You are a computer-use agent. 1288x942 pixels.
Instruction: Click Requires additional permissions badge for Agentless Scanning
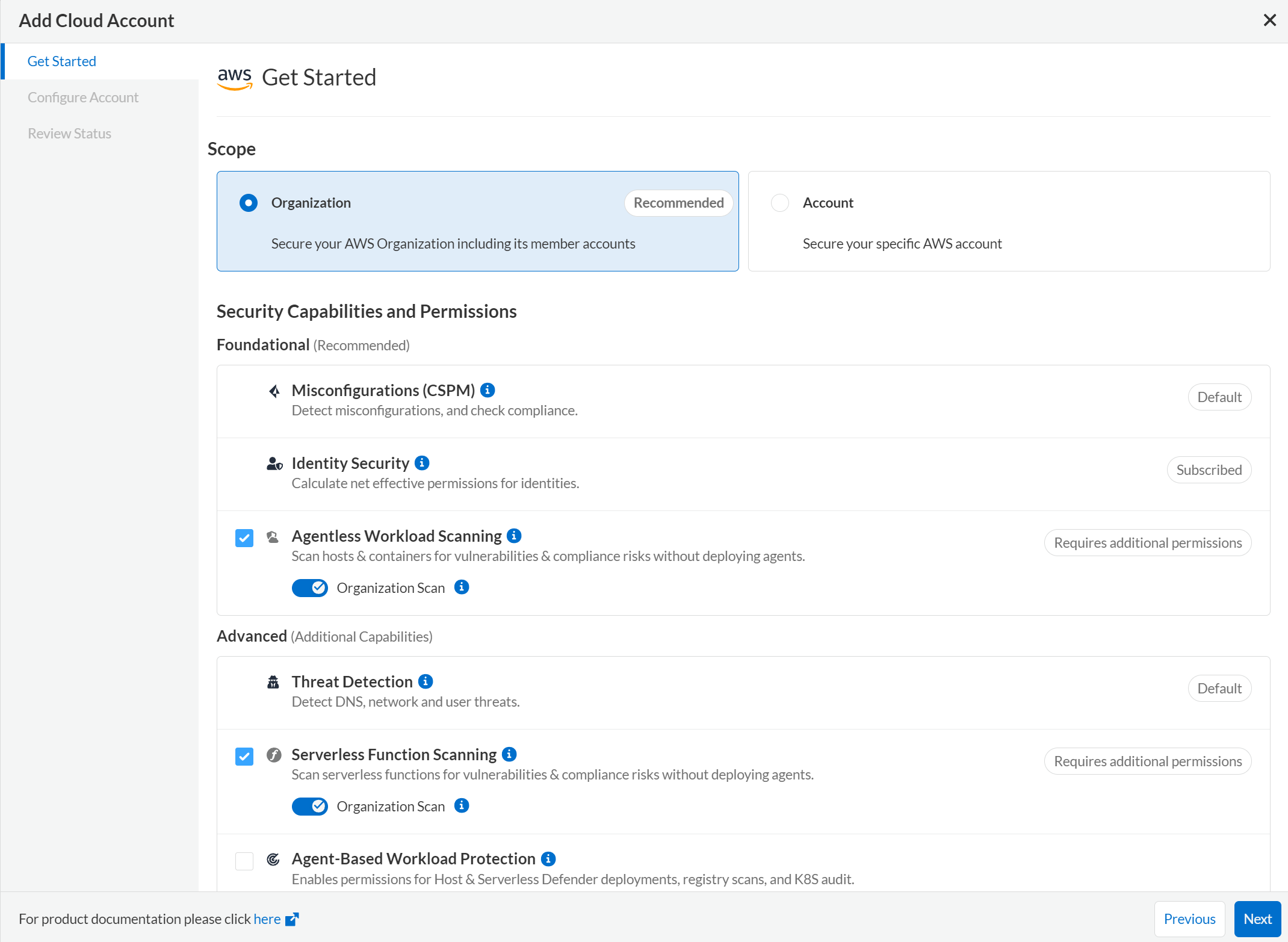[x=1148, y=543]
